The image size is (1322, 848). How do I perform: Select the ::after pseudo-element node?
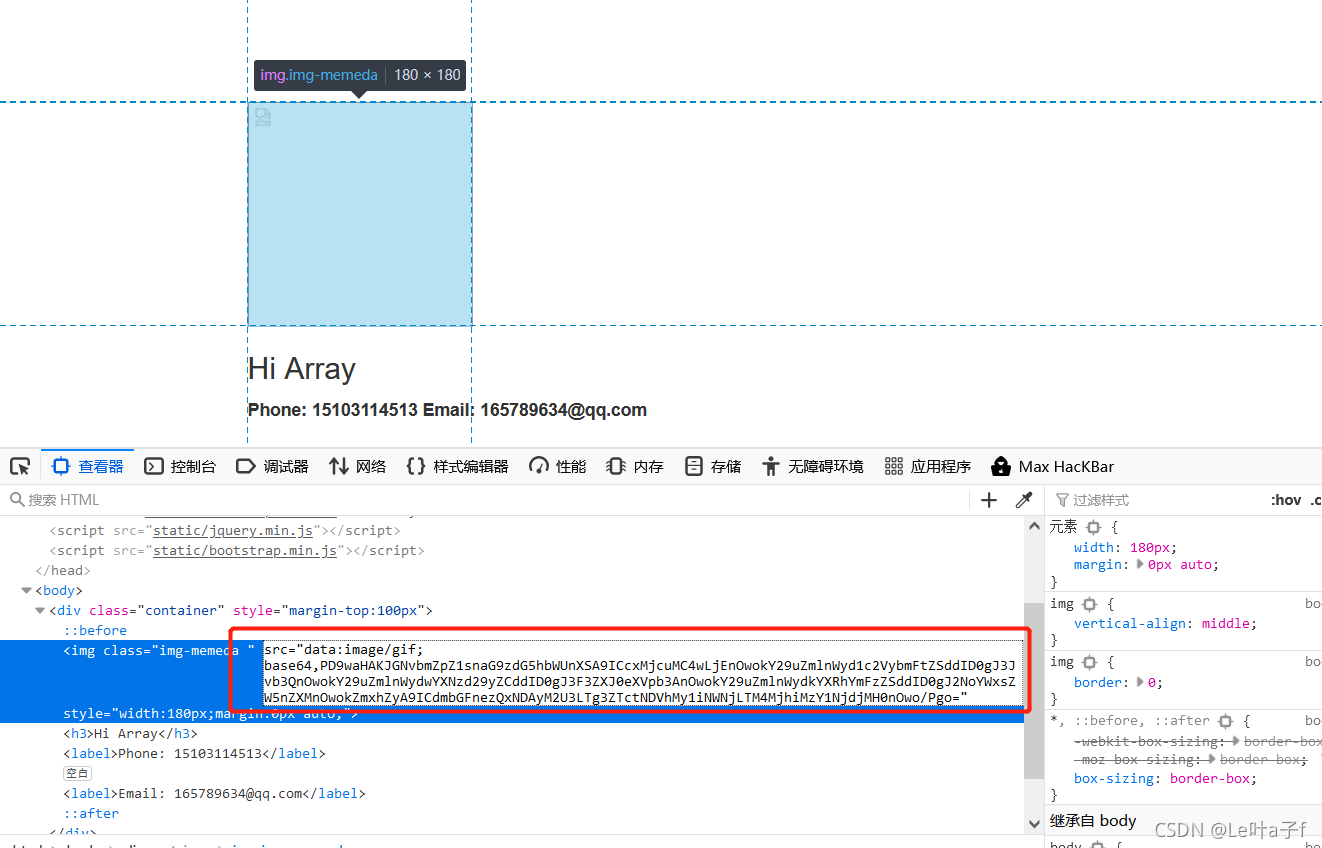pos(91,814)
